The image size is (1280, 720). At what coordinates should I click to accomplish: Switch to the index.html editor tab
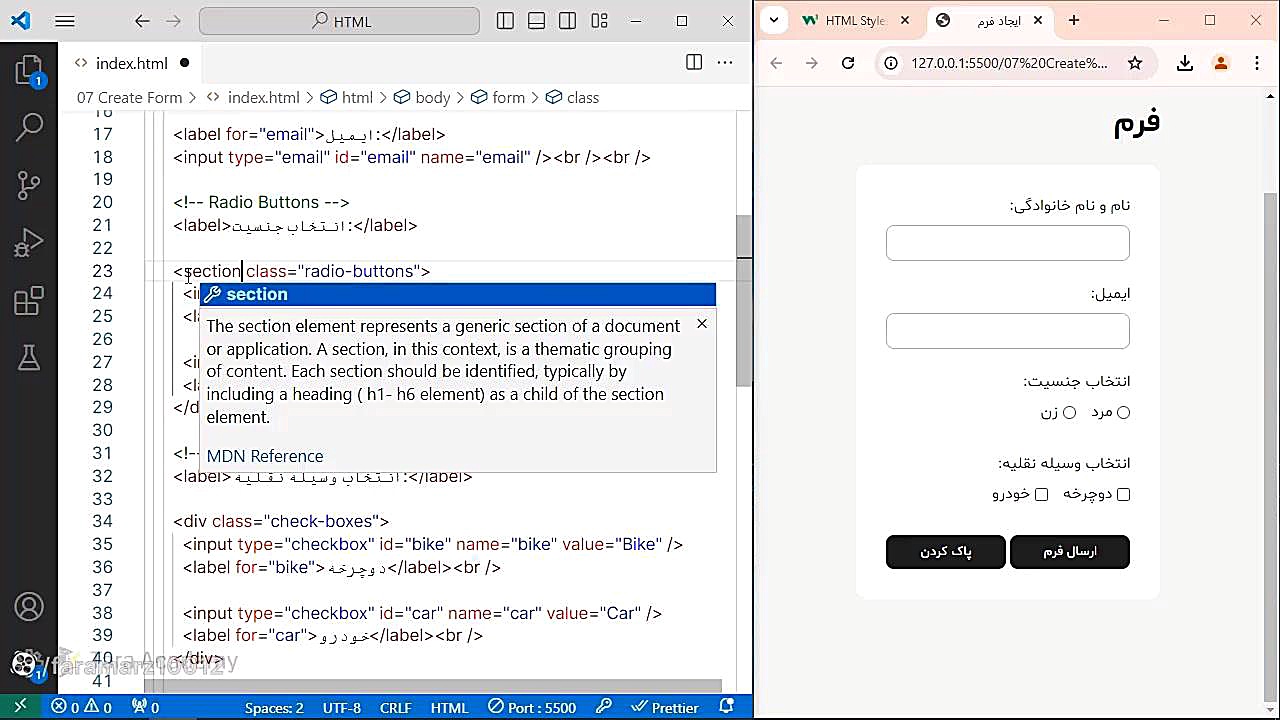(x=131, y=63)
